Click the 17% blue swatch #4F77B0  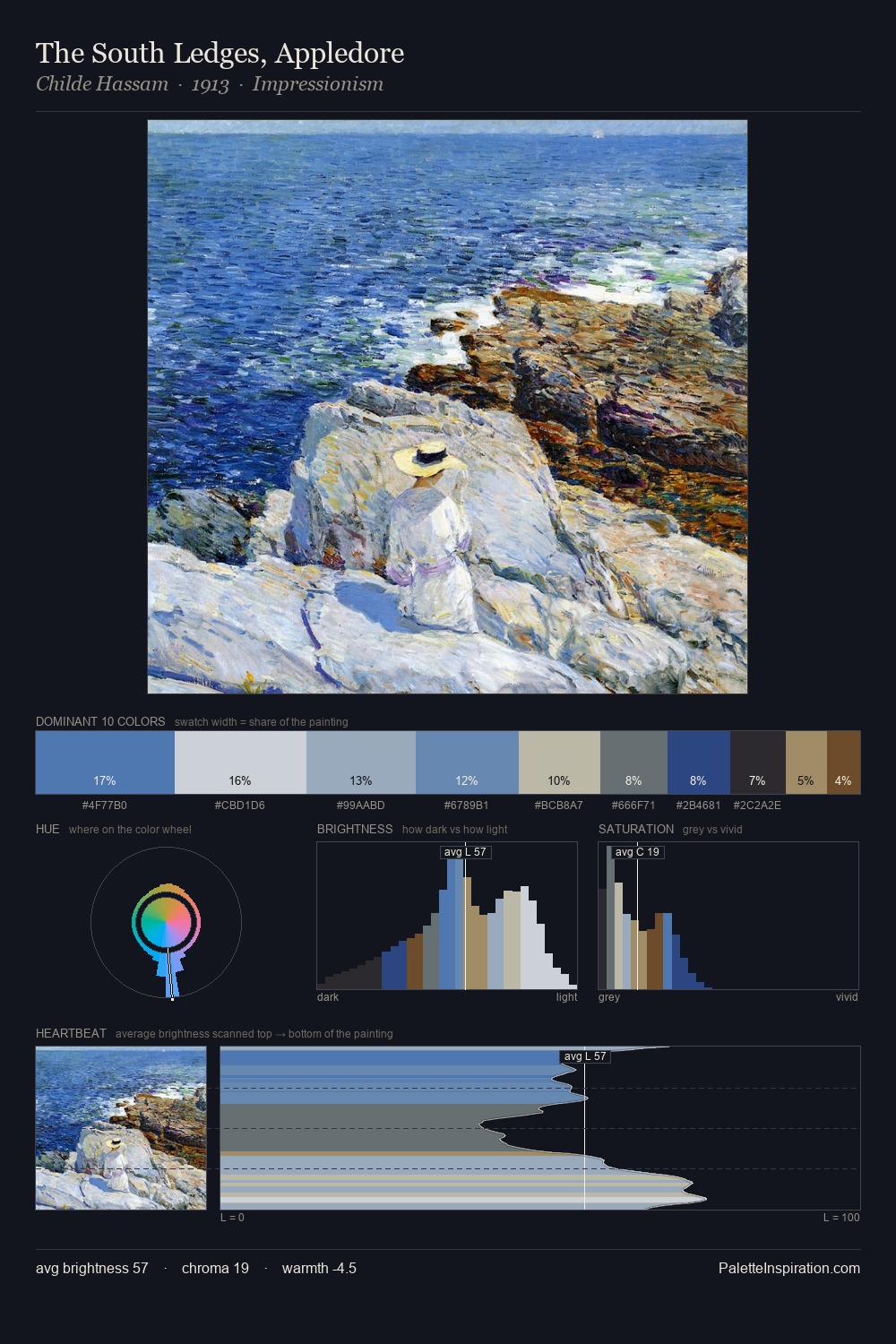click(x=105, y=762)
